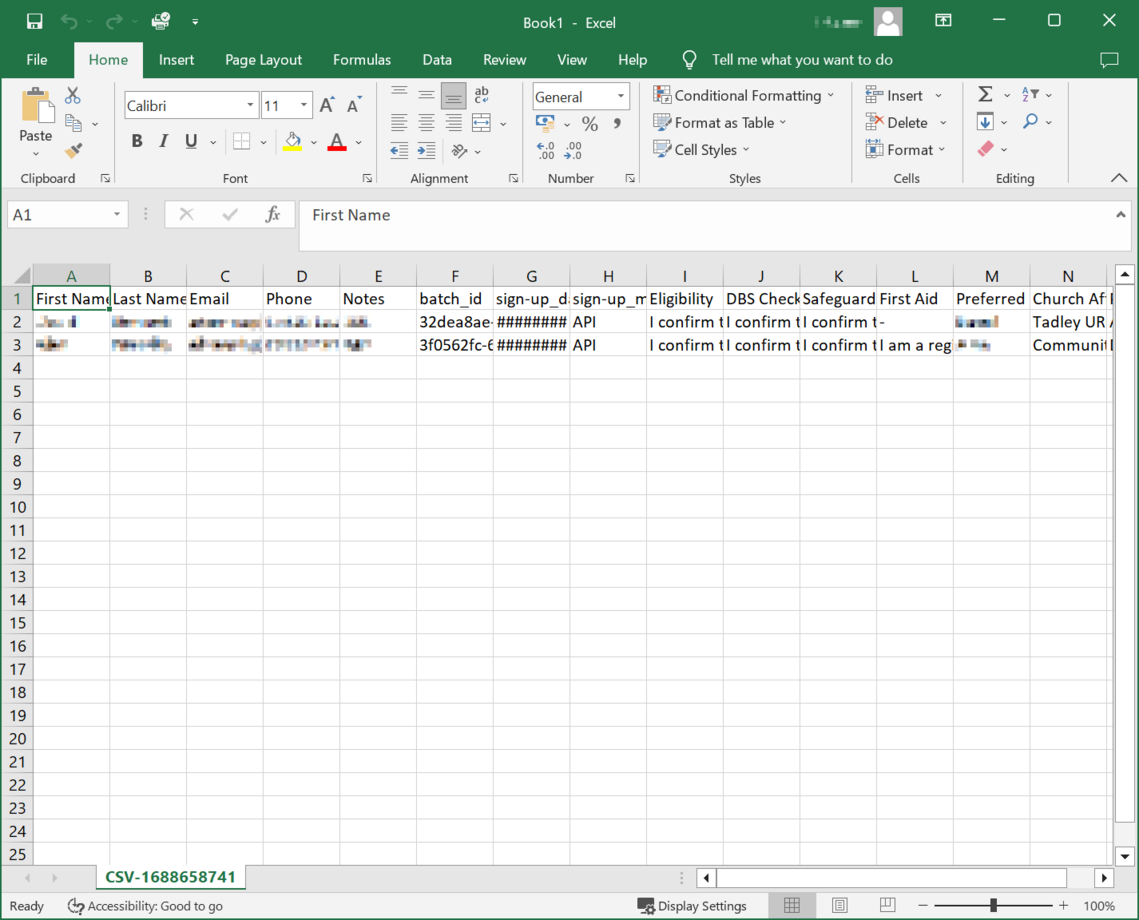Cut selection with scissors icon
The width and height of the screenshot is (1139, 920).
tap(73, 95)
